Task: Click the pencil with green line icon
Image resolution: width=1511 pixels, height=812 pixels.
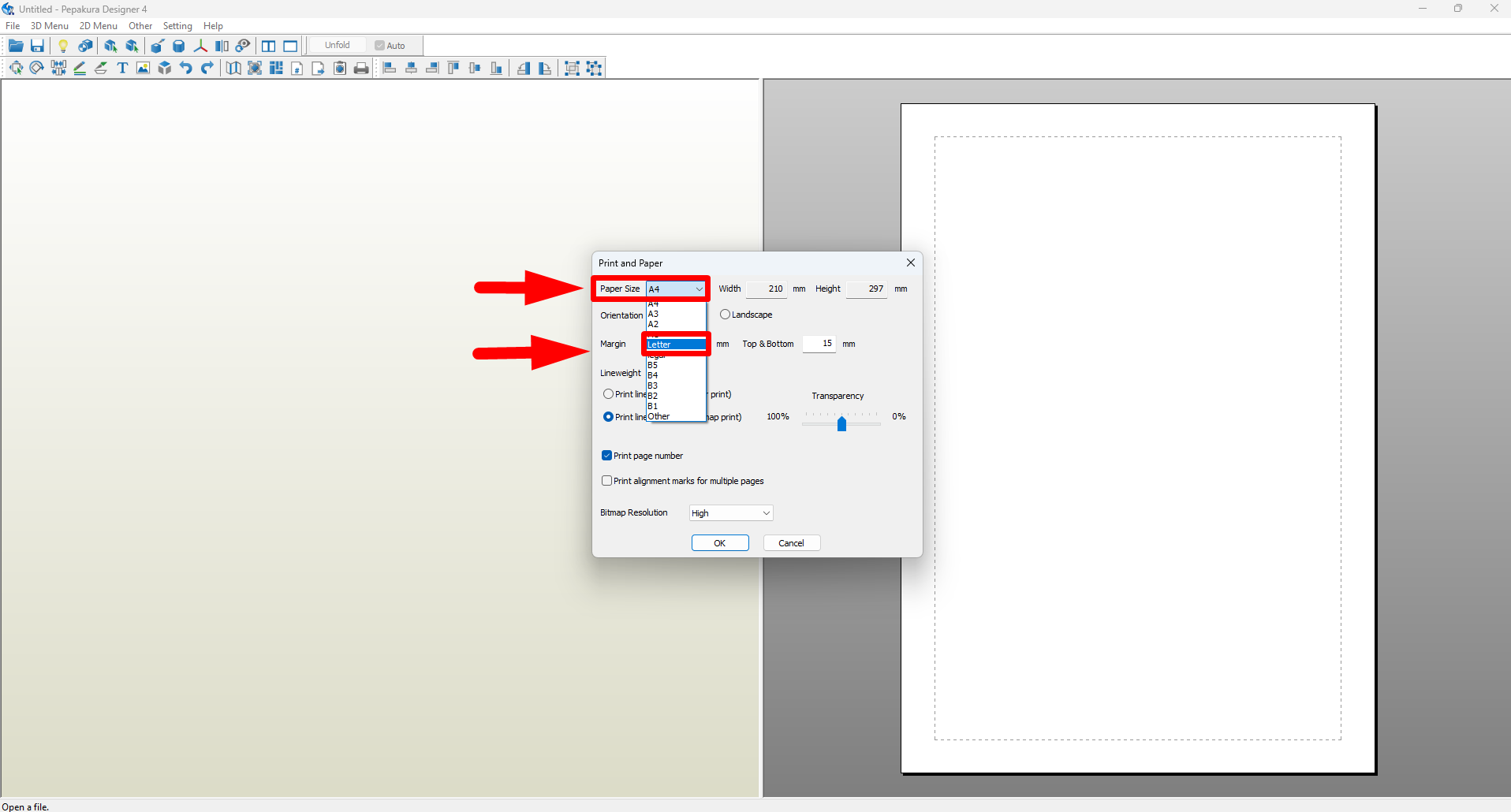Action: pos(80,68)
